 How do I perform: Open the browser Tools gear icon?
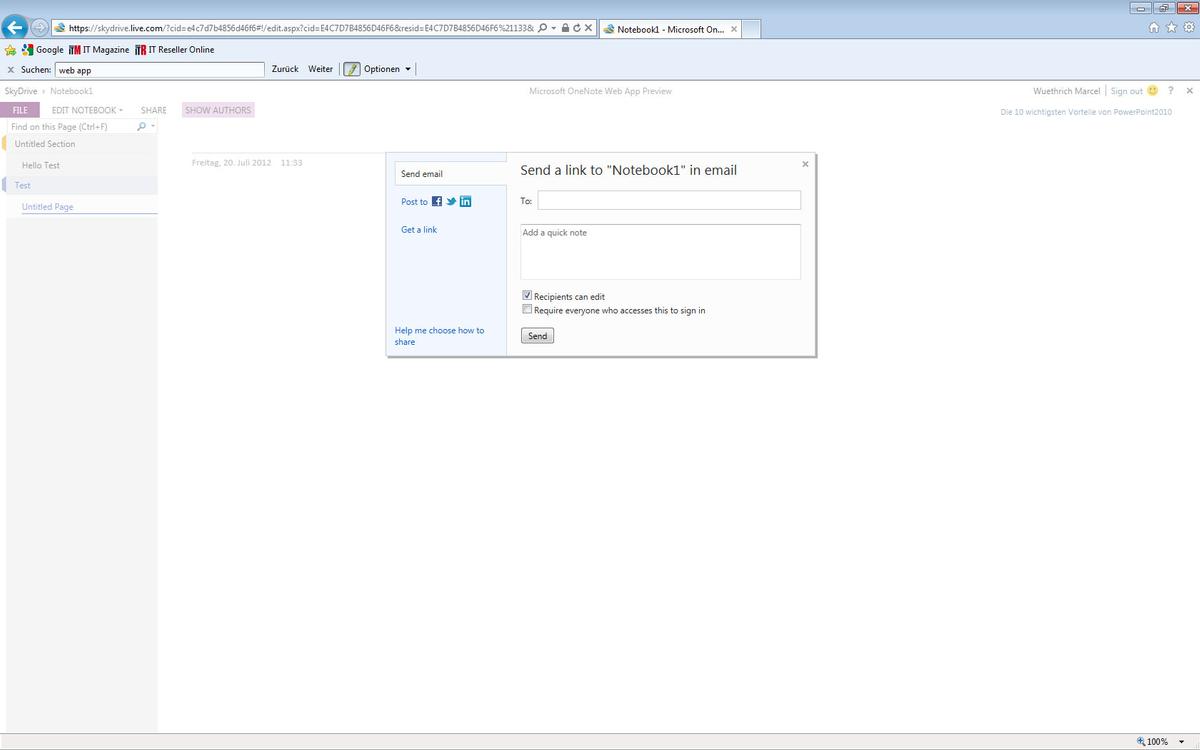1187,28
